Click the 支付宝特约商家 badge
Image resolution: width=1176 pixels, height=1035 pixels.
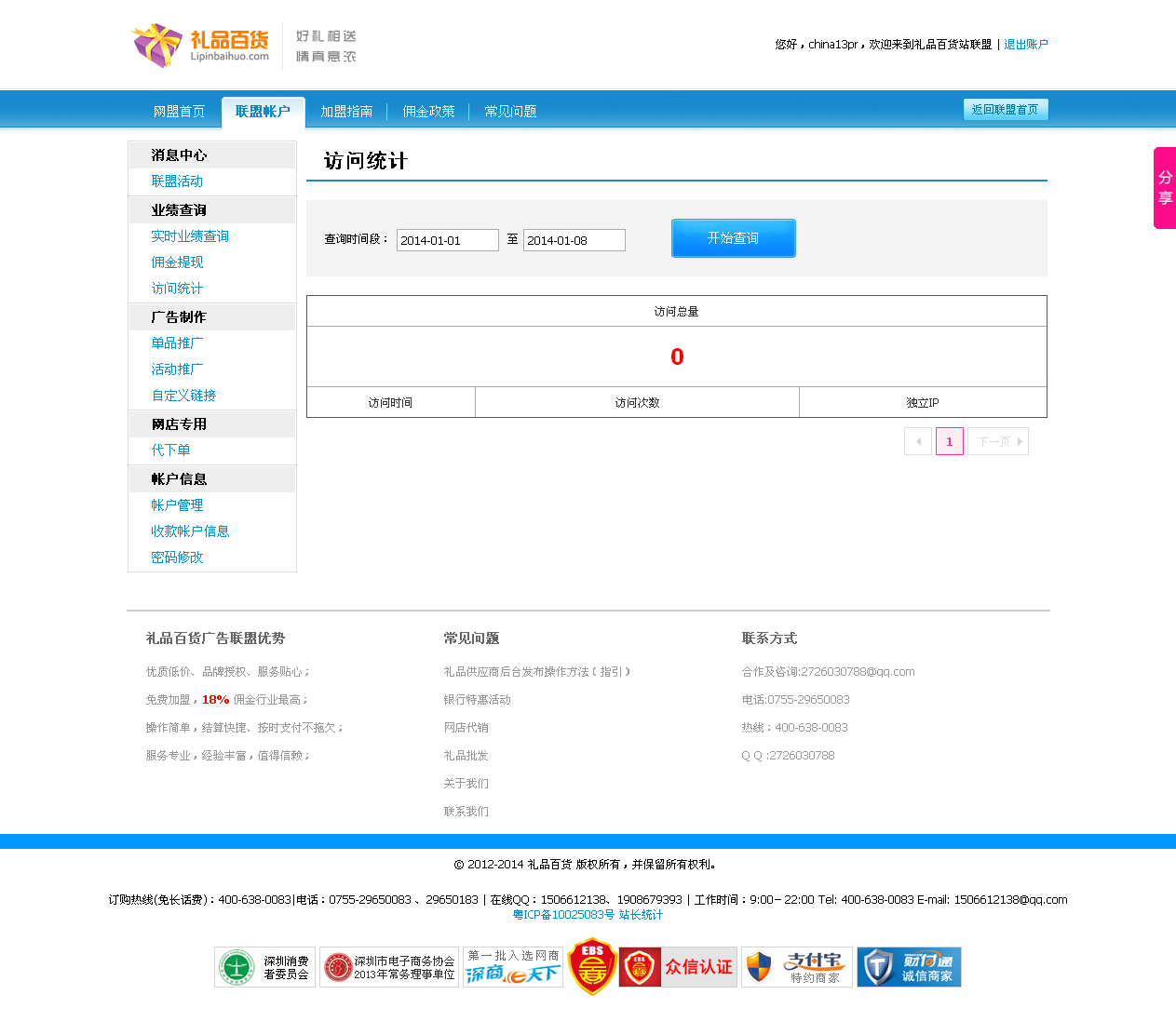tap(796, 967)
